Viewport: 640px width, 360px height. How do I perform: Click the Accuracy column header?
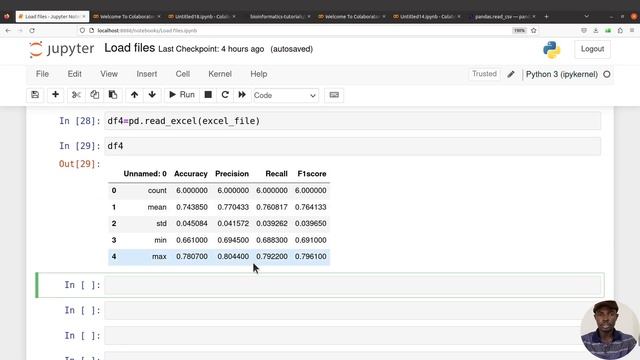[x=191, y=173]
